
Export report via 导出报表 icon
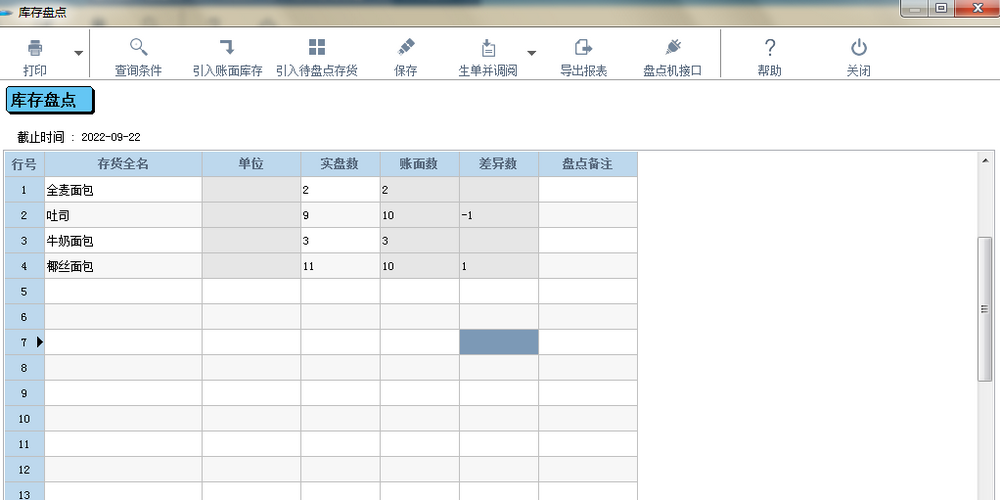click(583, 47)
